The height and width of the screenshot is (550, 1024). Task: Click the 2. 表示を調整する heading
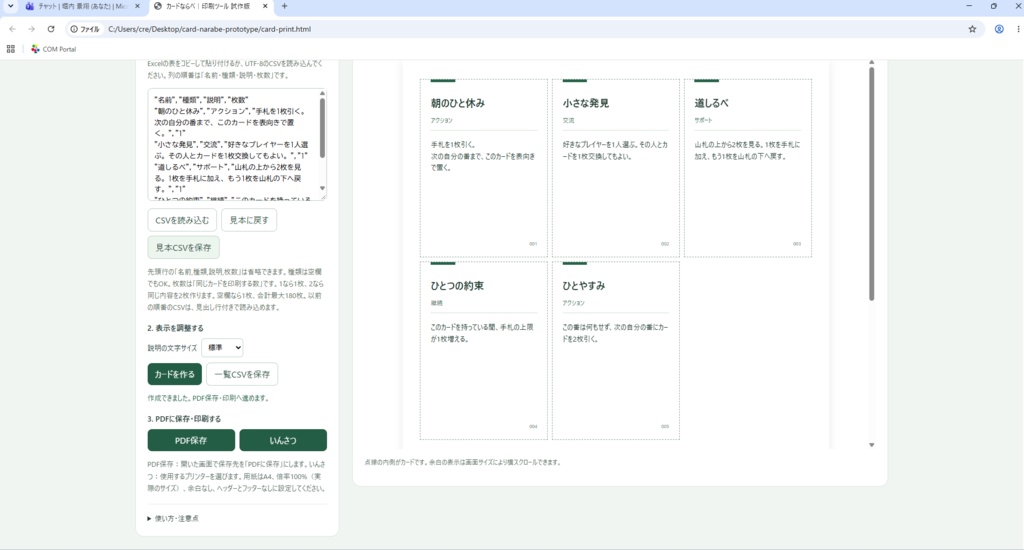pos(176,328)
